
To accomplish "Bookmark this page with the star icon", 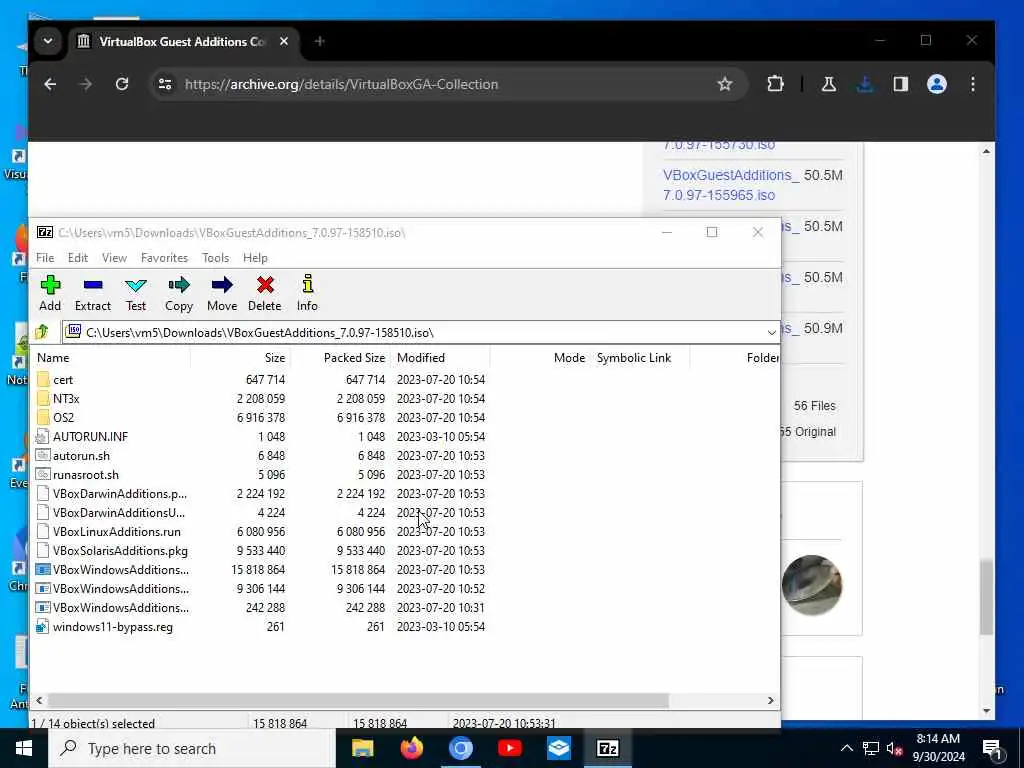I will pos(724,84).
